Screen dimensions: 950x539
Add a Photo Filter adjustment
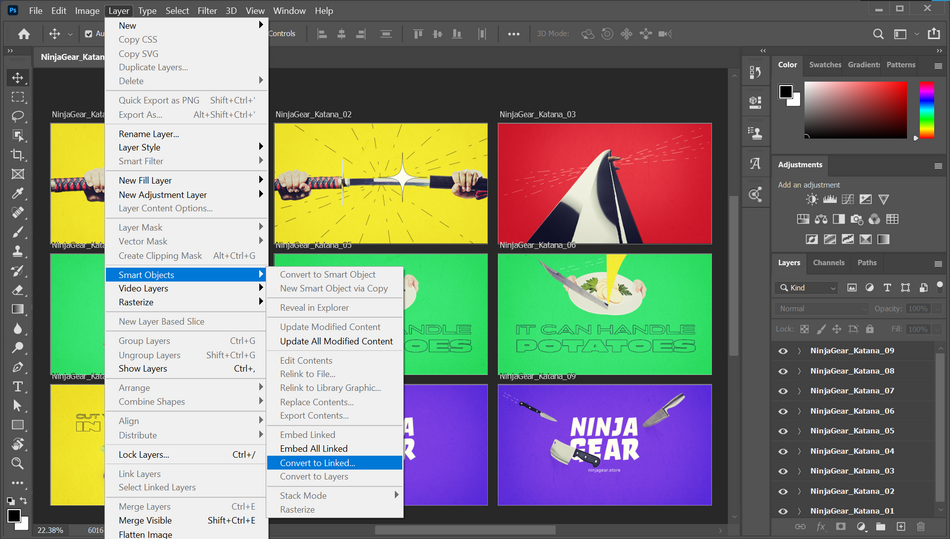[857, 219]
